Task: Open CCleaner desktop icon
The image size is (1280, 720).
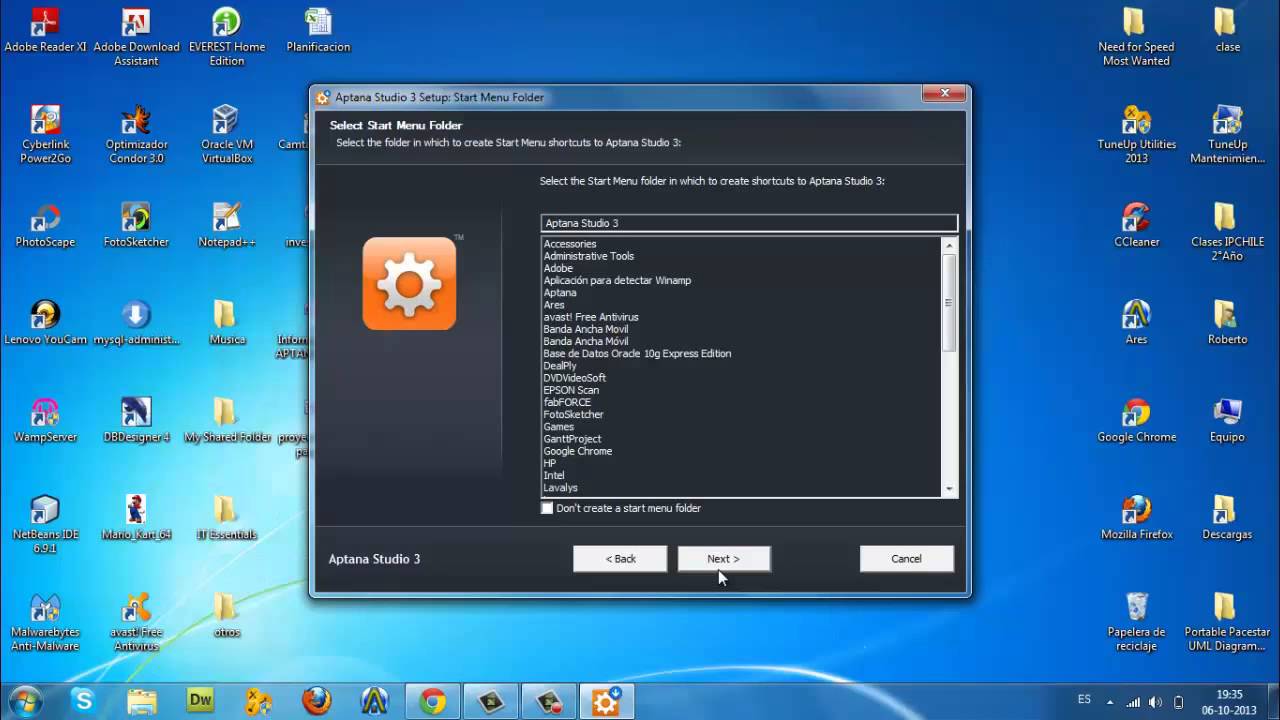Action: pos(1136,226)
